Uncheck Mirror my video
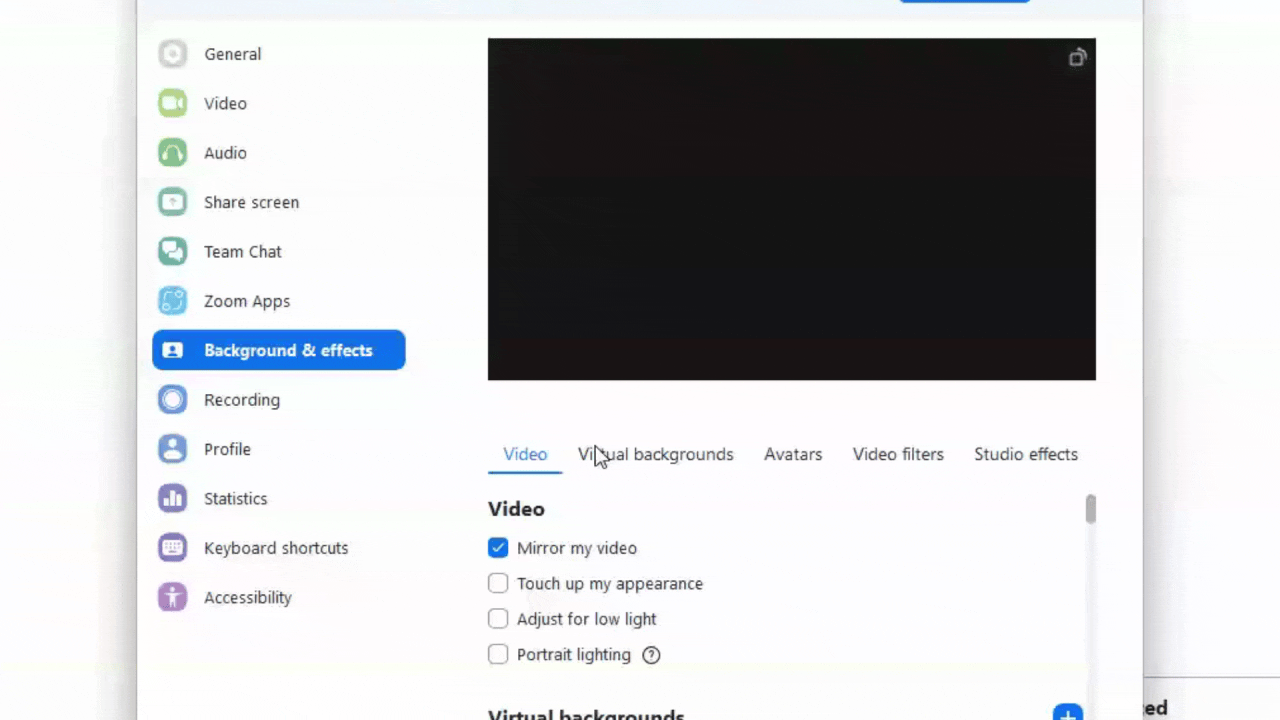 click(x=498, y=548)
